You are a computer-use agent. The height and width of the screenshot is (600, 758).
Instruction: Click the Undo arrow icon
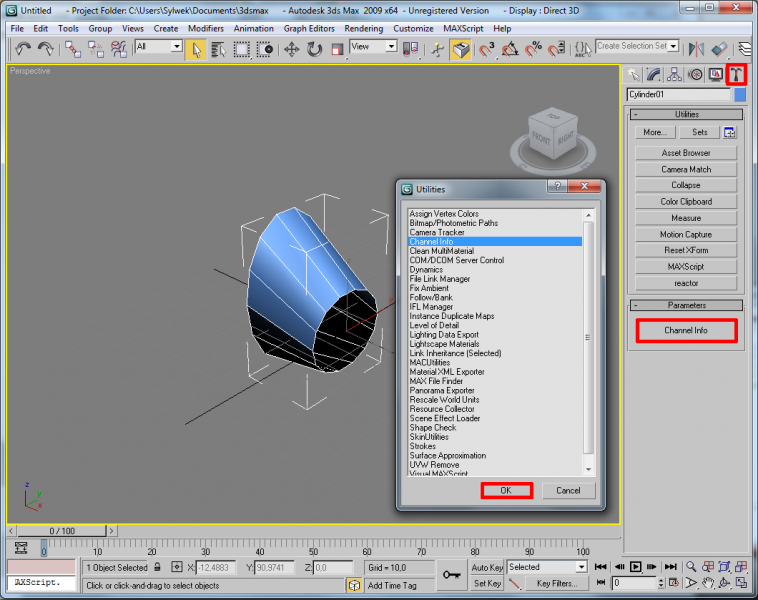point(23,48)
